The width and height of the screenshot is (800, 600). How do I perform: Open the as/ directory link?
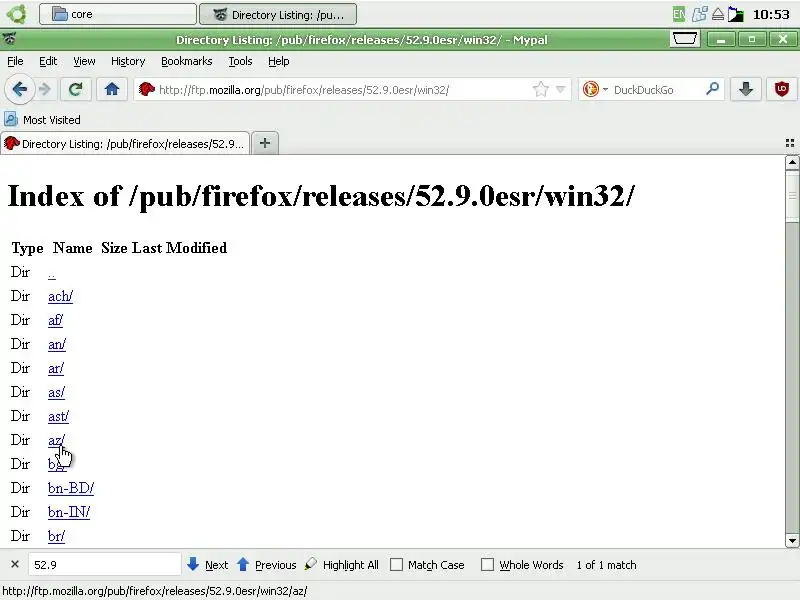(x=56, y=392)
